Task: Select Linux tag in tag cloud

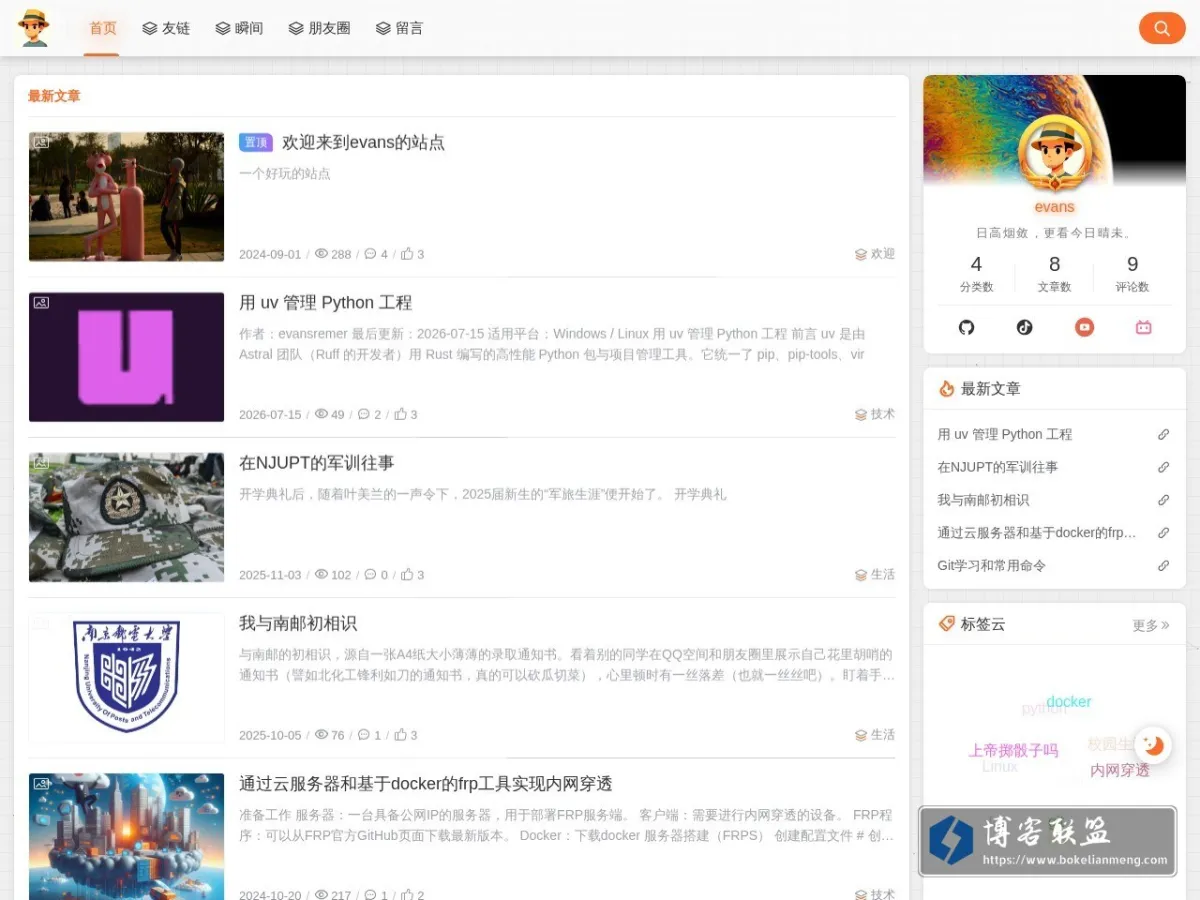Action: pos(1000,767)
